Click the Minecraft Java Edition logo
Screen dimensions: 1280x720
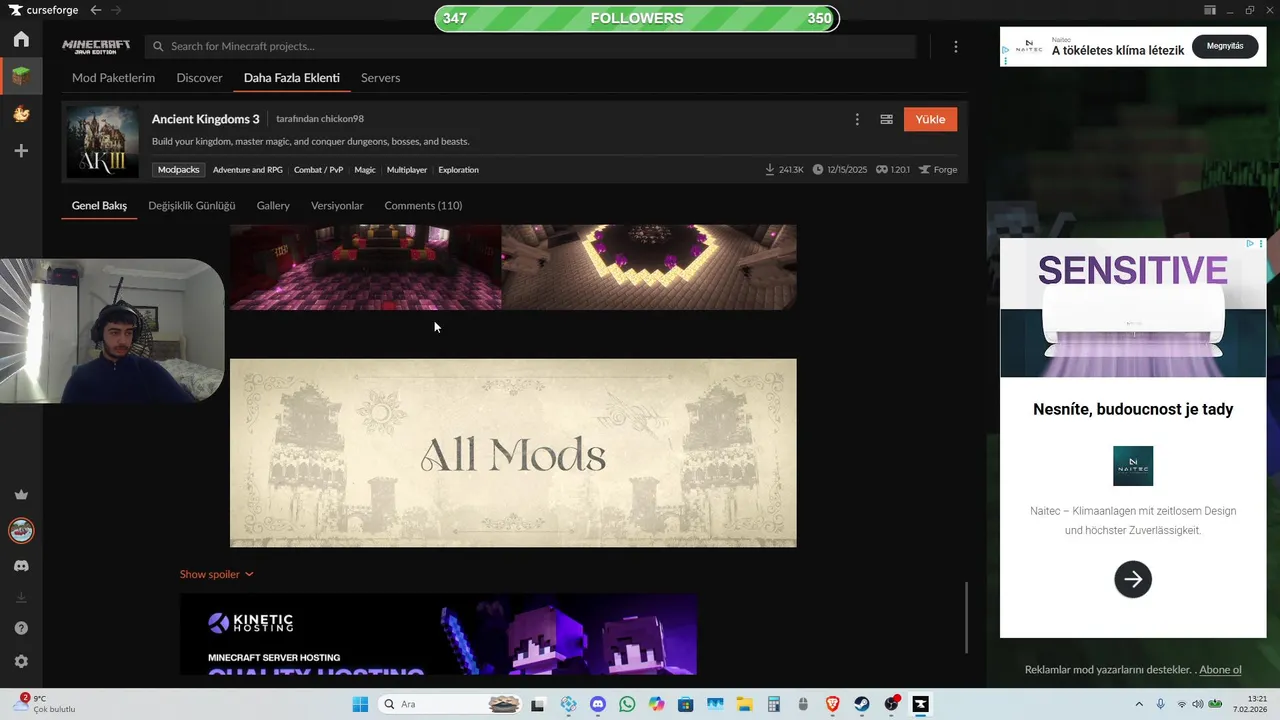click(x=96, y=46)
